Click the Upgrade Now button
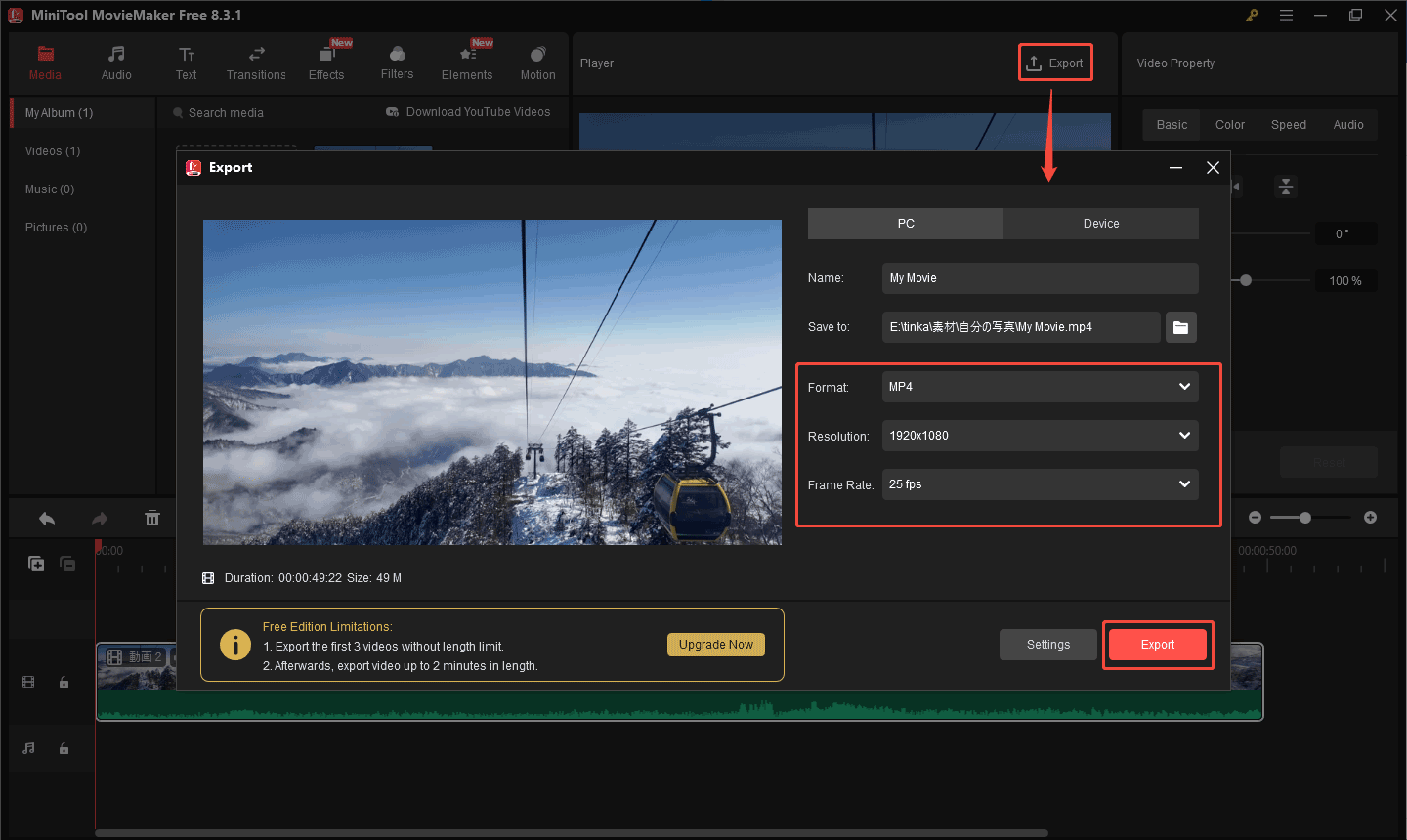The width and height of the screenshot is (1407, 840). click(716, 645)
